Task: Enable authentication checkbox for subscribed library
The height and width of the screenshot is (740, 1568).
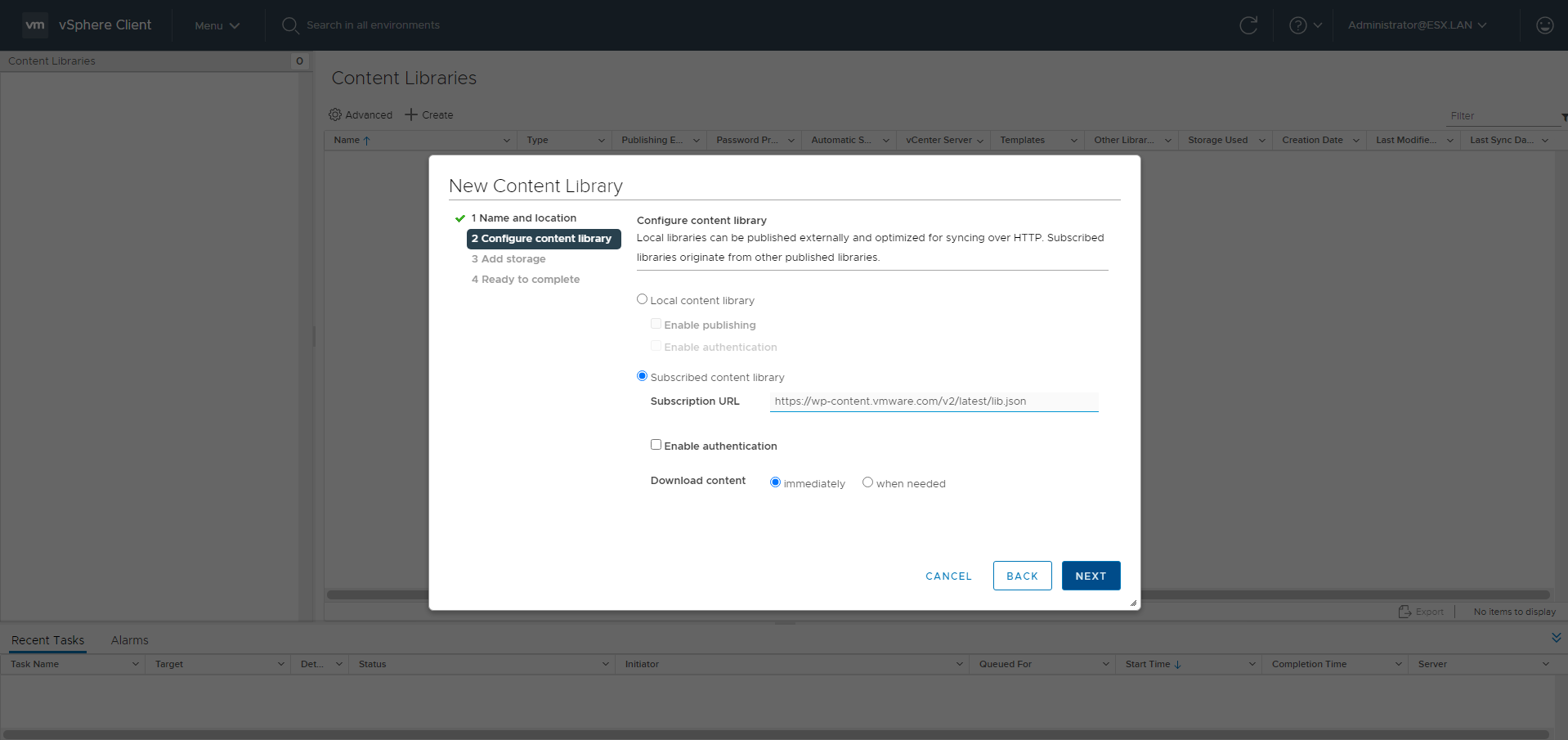Action: click(656, 445)
